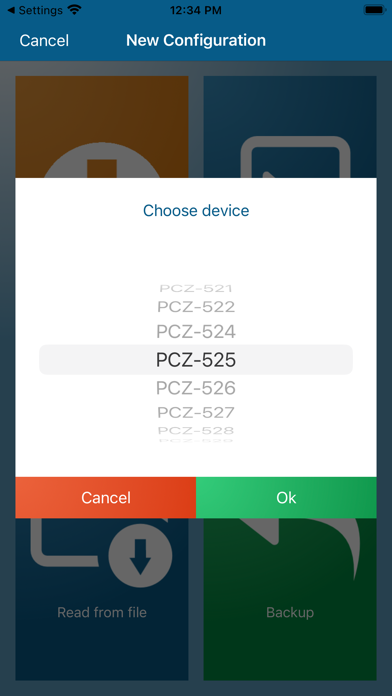
Task: Tap the Backup tile label
Action: coord(290,613)
